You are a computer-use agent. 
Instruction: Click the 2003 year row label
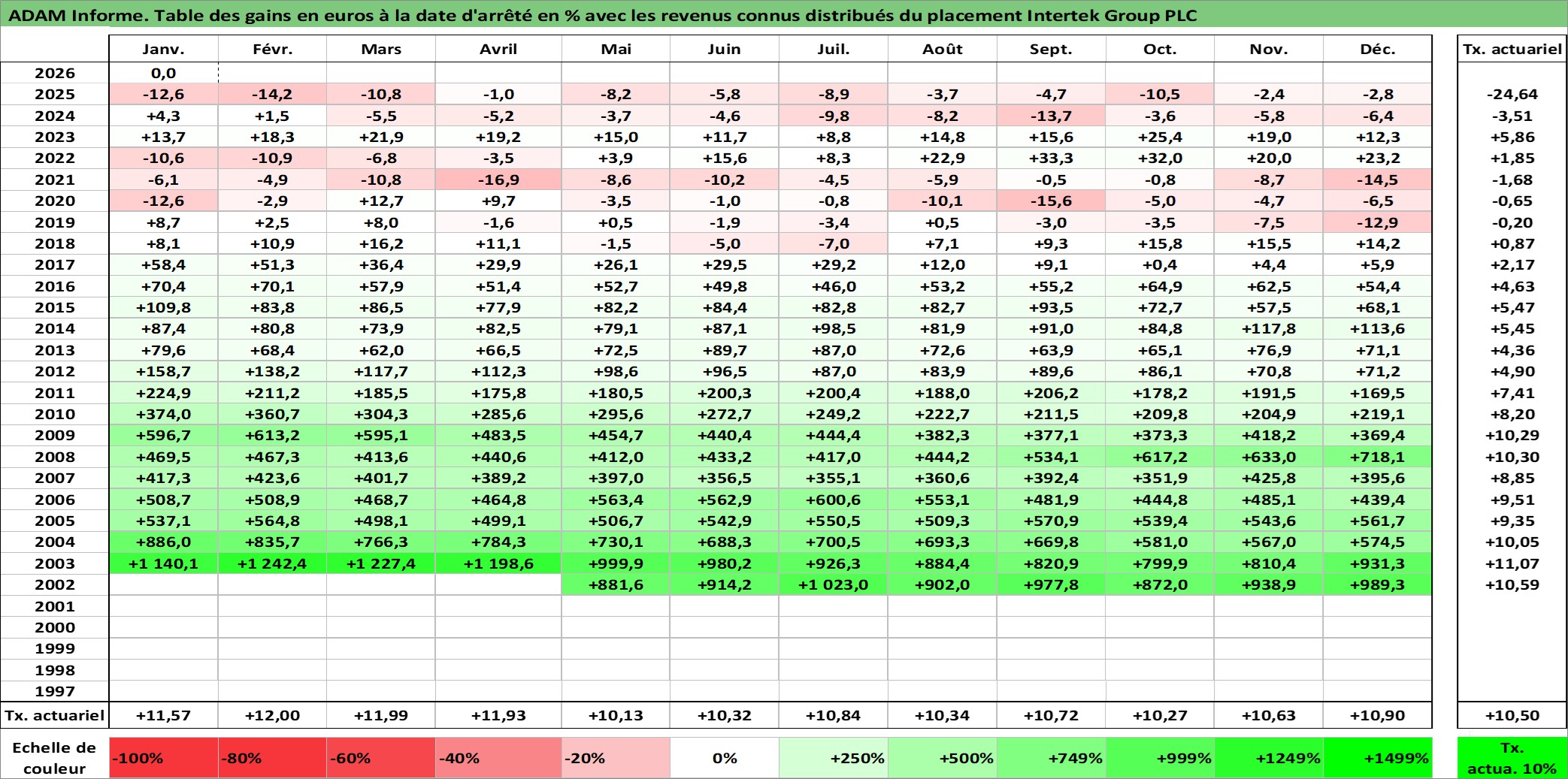(x=55, y=563)
